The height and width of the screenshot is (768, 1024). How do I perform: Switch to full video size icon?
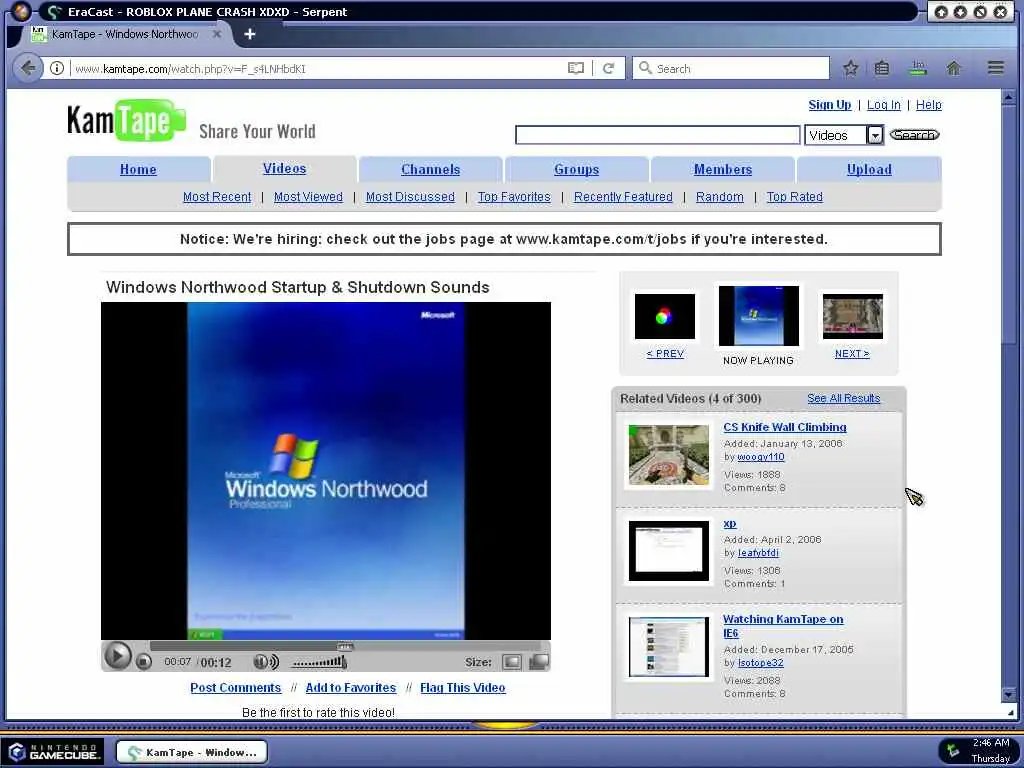pos(539,662)
